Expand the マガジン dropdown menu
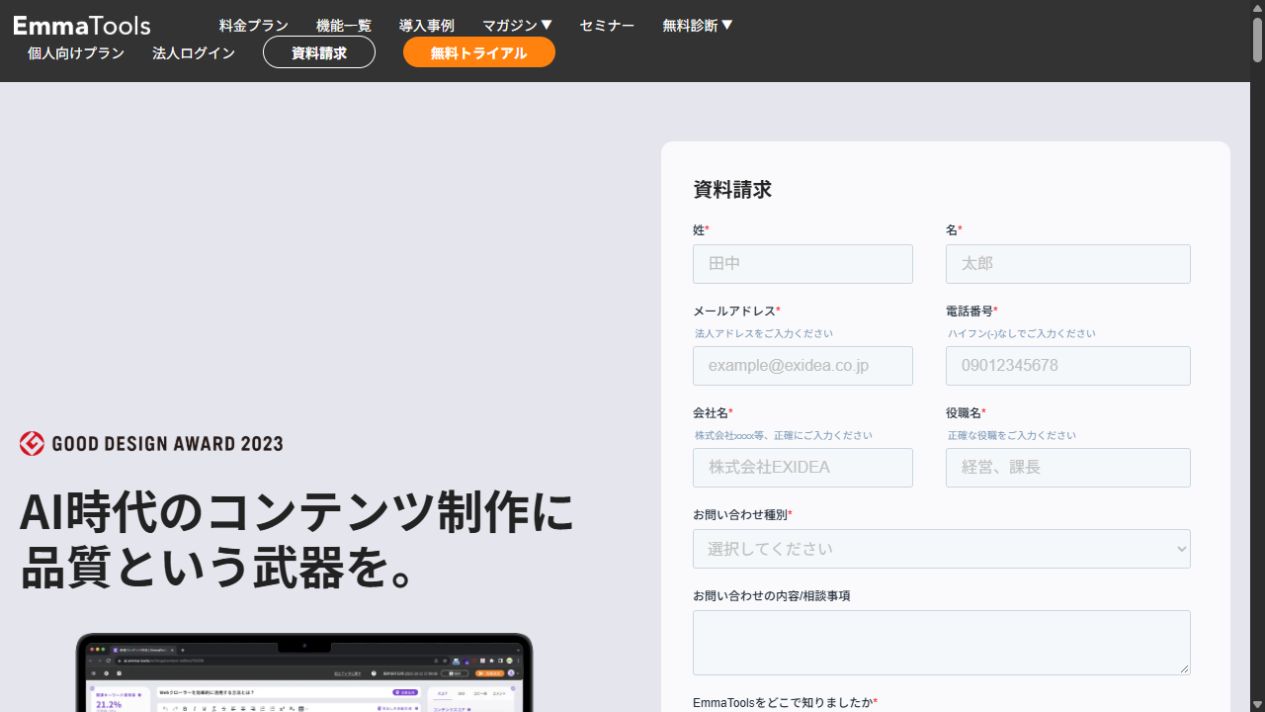 click(x=517, y=25)
